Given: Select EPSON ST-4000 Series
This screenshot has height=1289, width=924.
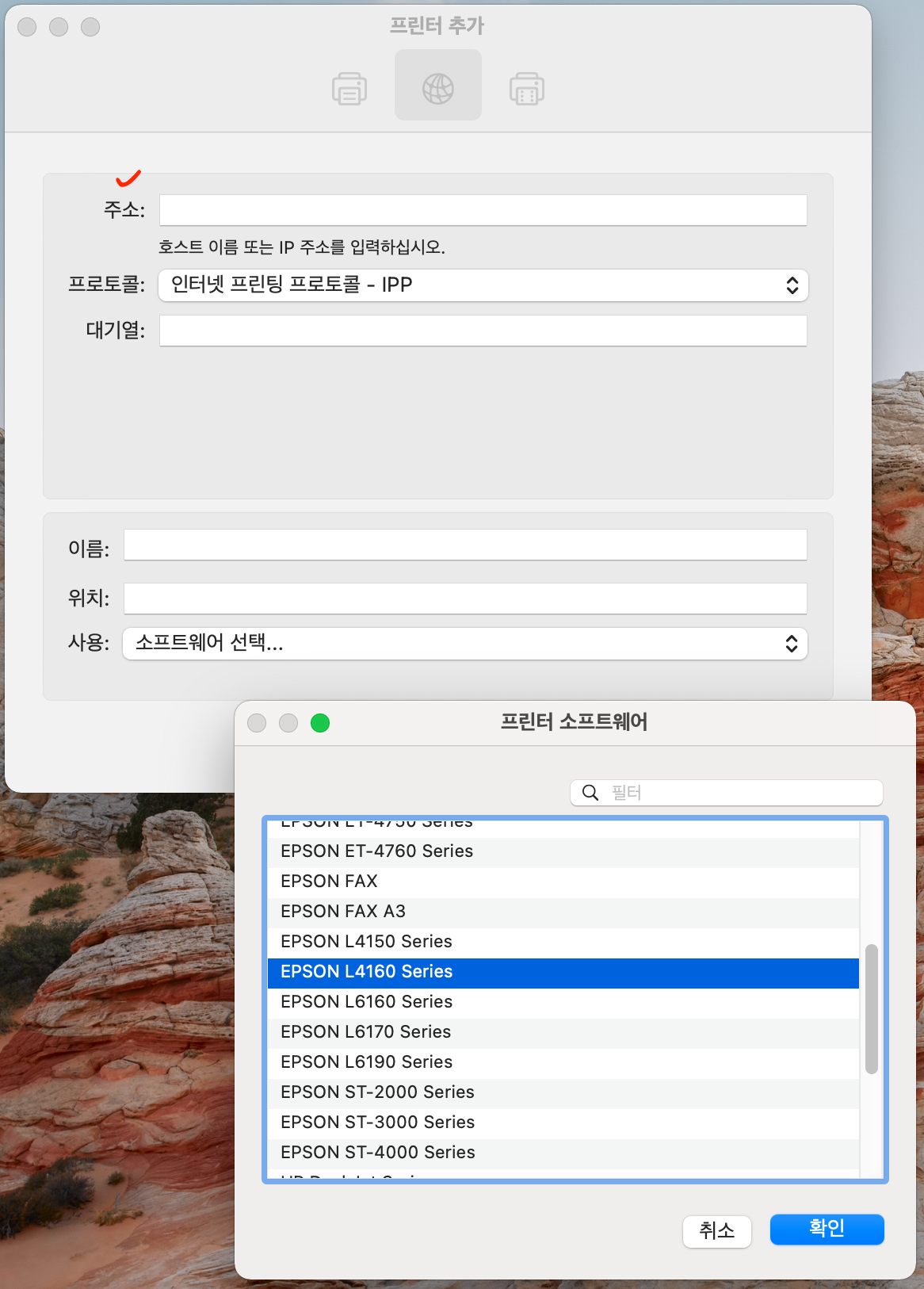Looking at the screenshot, I should pyautogui.click(x=563, y=1153).
